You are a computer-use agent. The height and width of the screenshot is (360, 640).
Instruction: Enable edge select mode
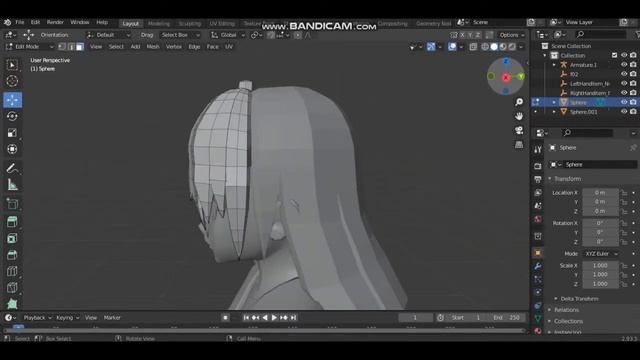pos(71,47)
